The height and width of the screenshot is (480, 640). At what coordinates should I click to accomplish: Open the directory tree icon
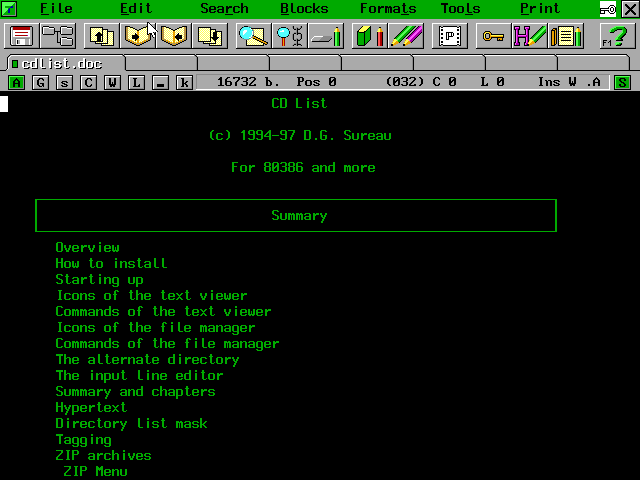pos(57,37)
